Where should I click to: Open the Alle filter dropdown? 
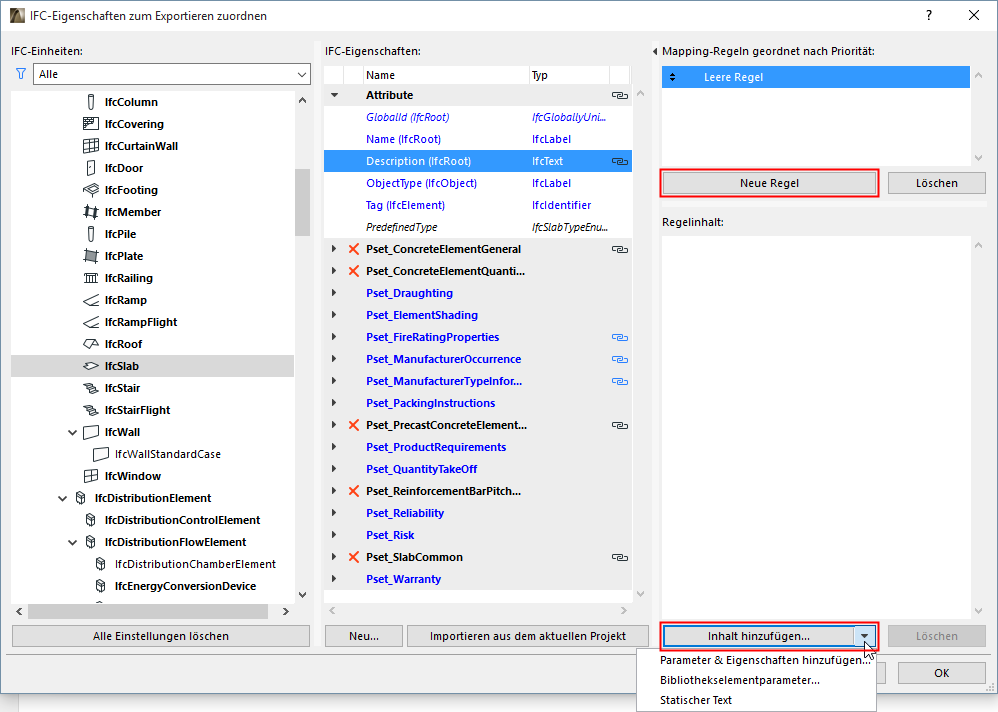[172, 74]
